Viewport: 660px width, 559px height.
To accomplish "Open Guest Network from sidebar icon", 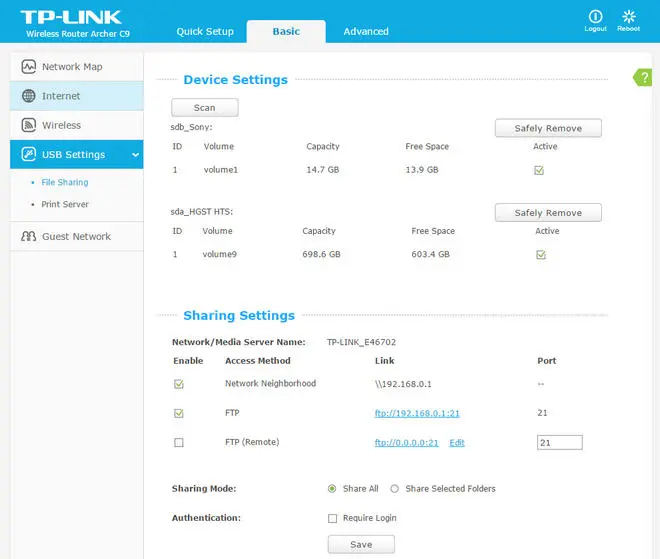I will [27, 237].
